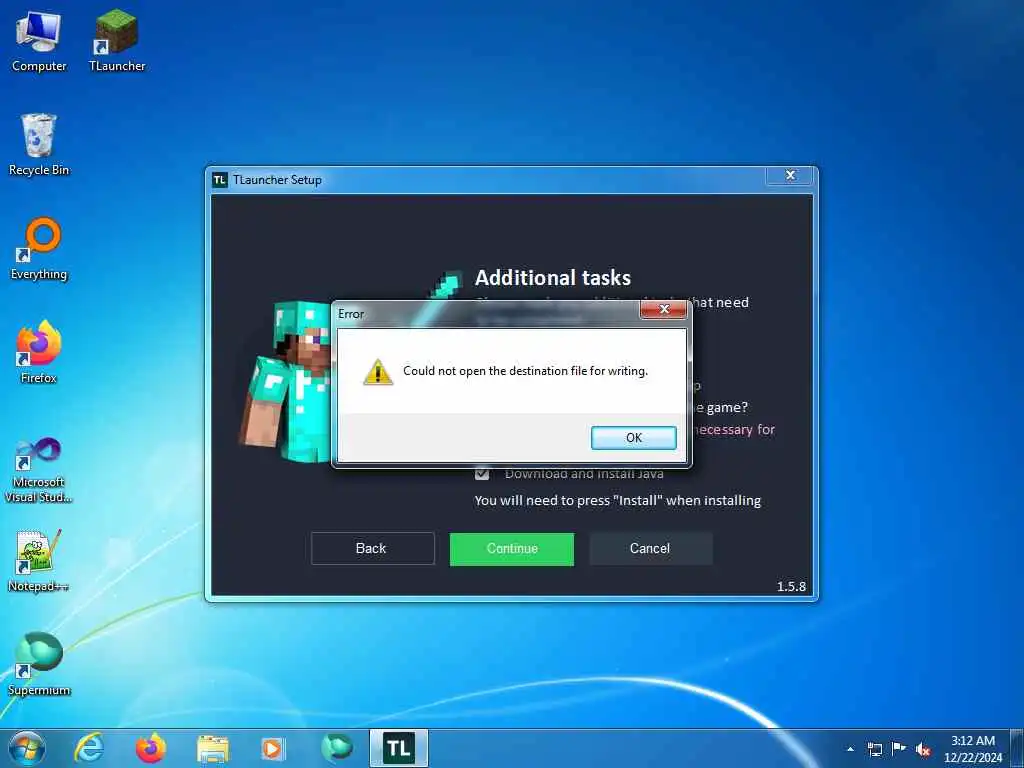Click the 'You will need to press Install' text
Screen dimensions: 1024x768
click(x=618, y=501)
